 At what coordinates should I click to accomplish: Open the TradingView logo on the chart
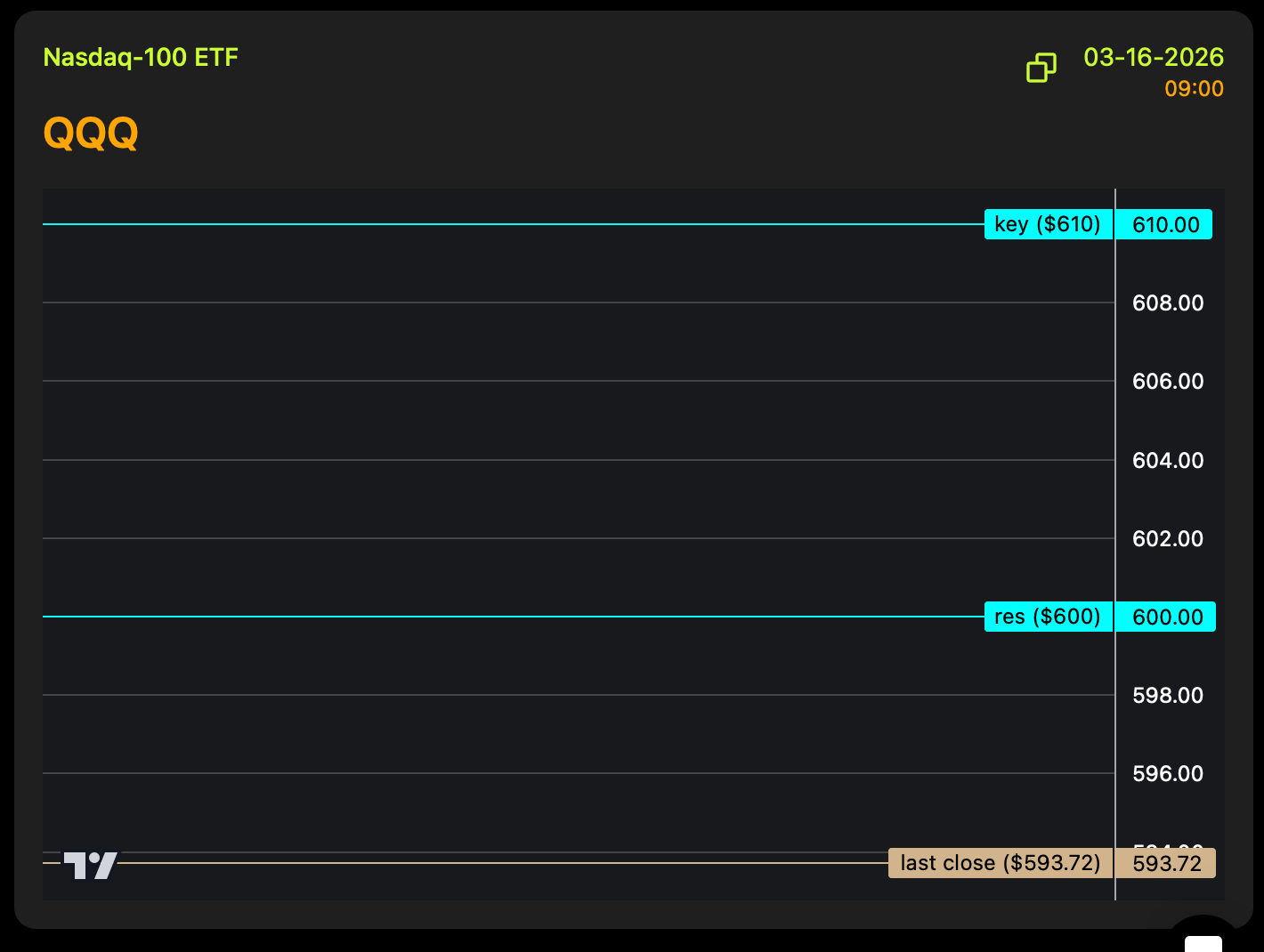(91, 865)
